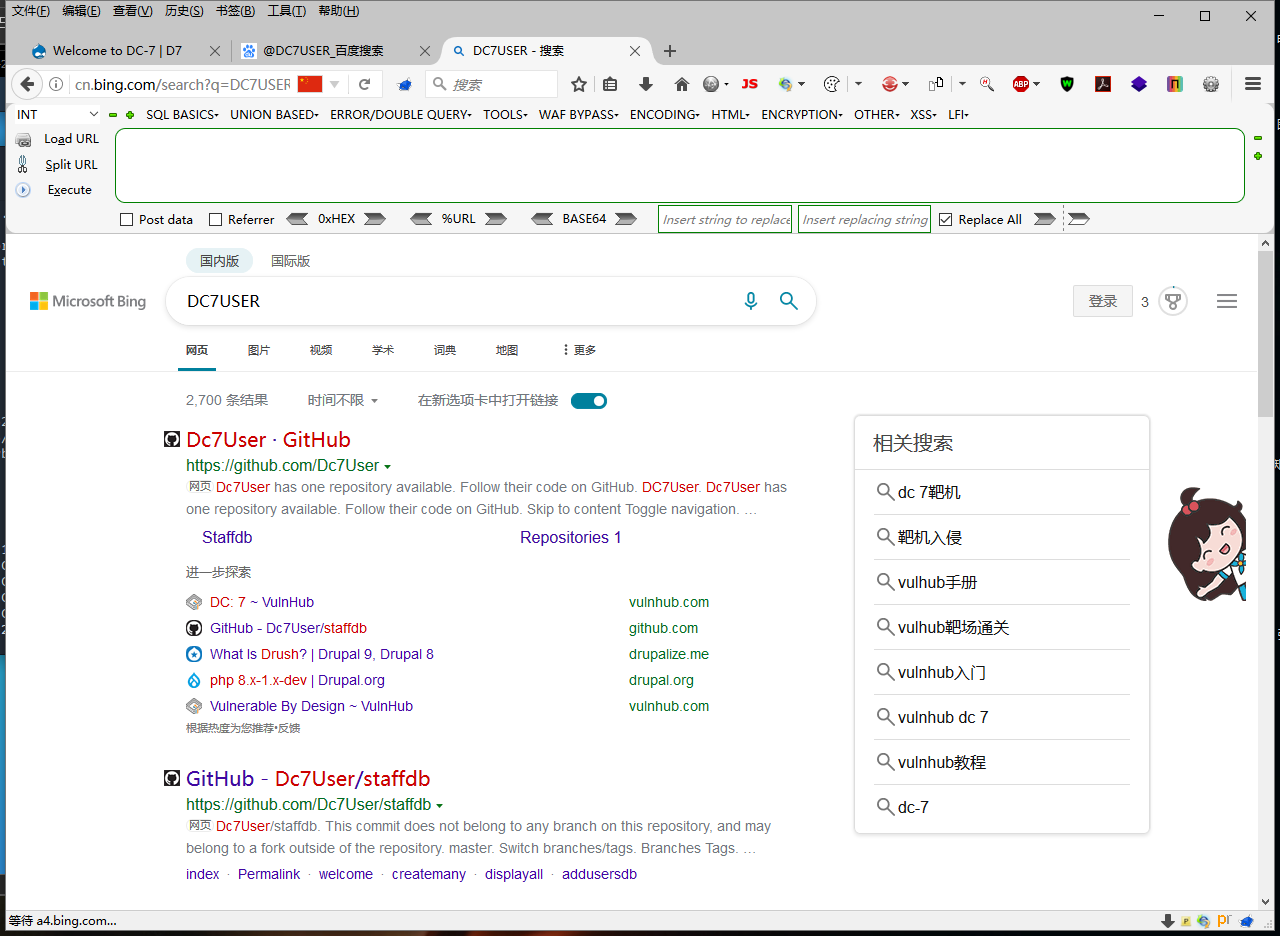Viewport: 1280px width, 936px height.
Task: Uncheck the Replace All checkbox
Action: tap(945, 220)
